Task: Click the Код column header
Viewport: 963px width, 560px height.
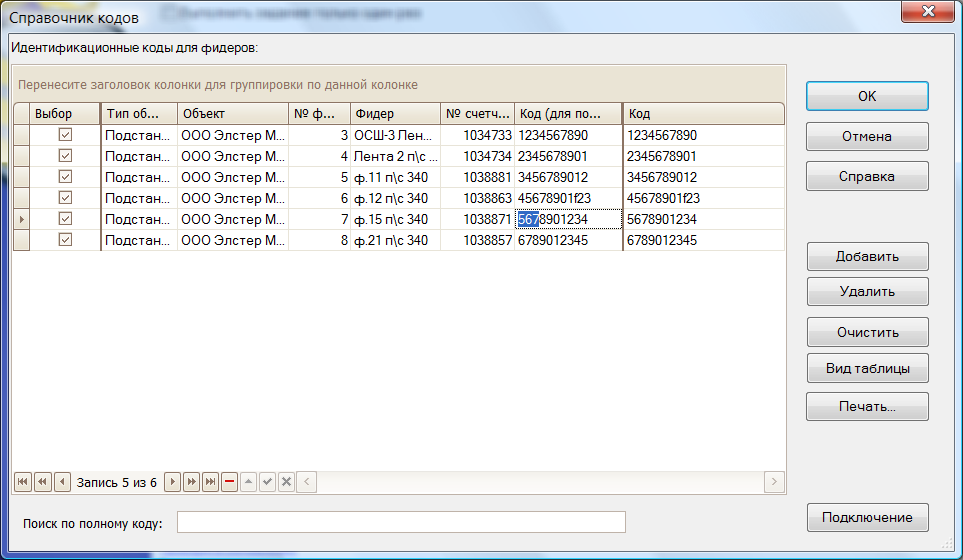Action: click(702, 114)
